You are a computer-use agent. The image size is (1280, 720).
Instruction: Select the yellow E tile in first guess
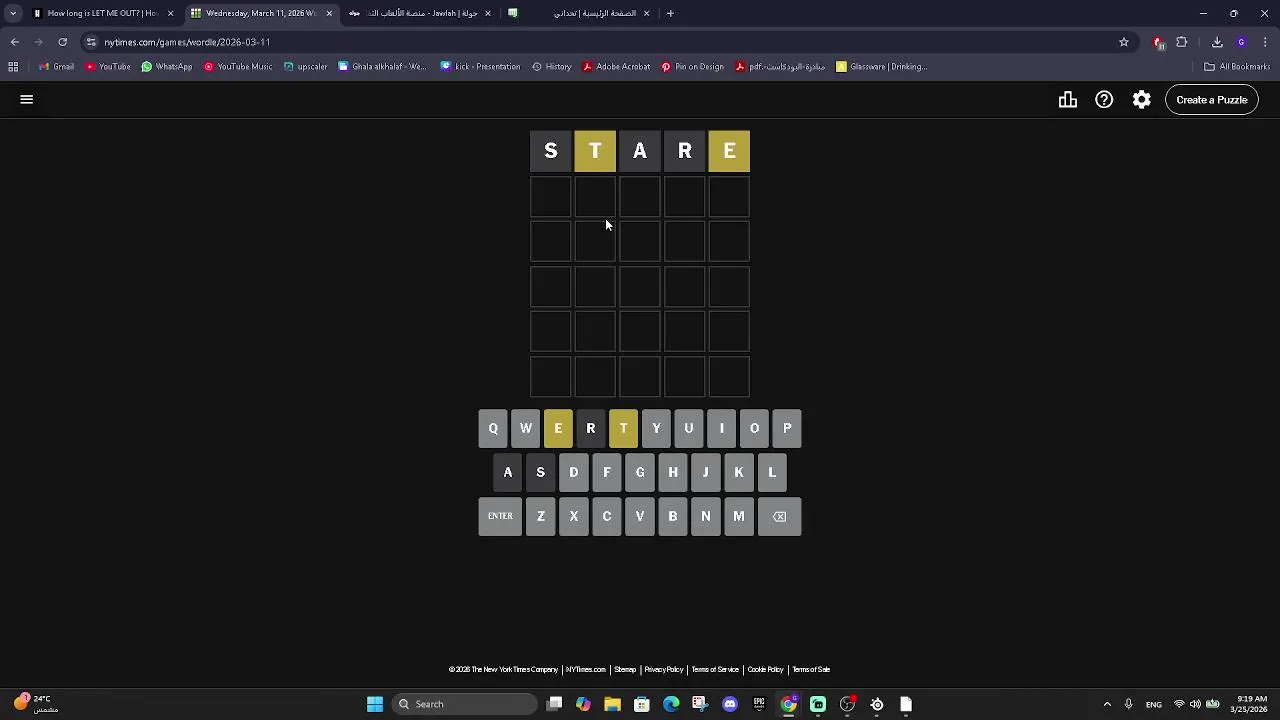729,151
